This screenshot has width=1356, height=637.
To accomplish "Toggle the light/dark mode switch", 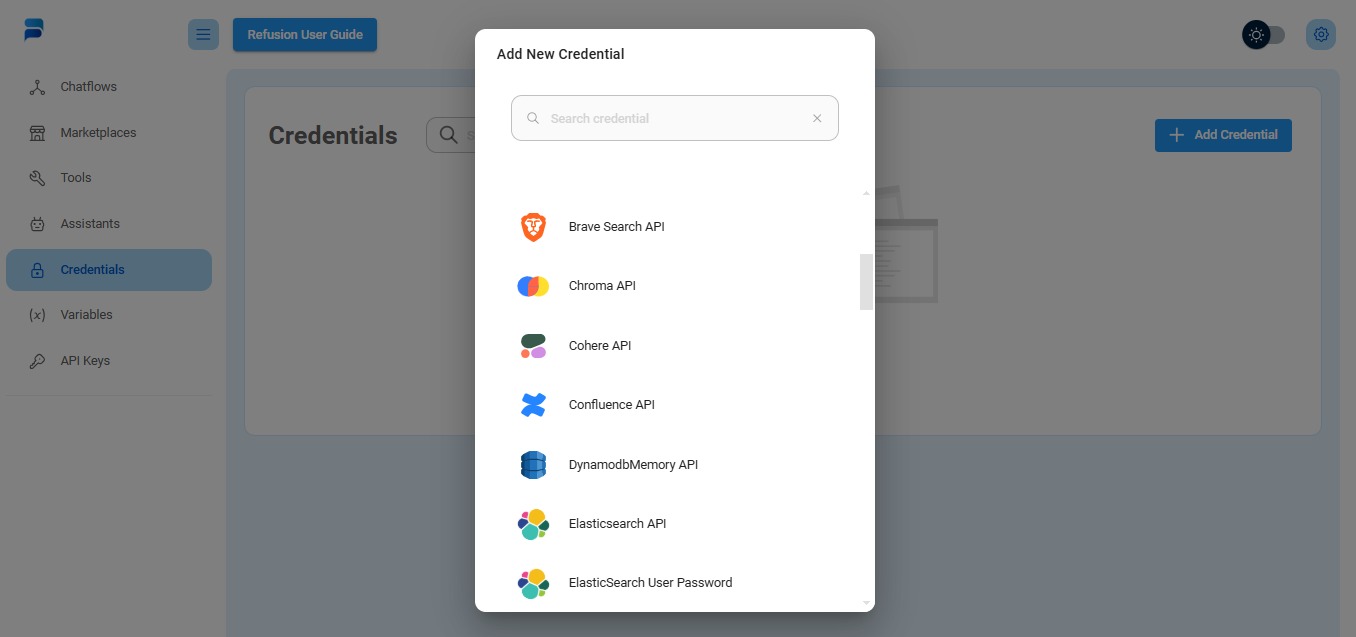I will tap(1264, 35).
